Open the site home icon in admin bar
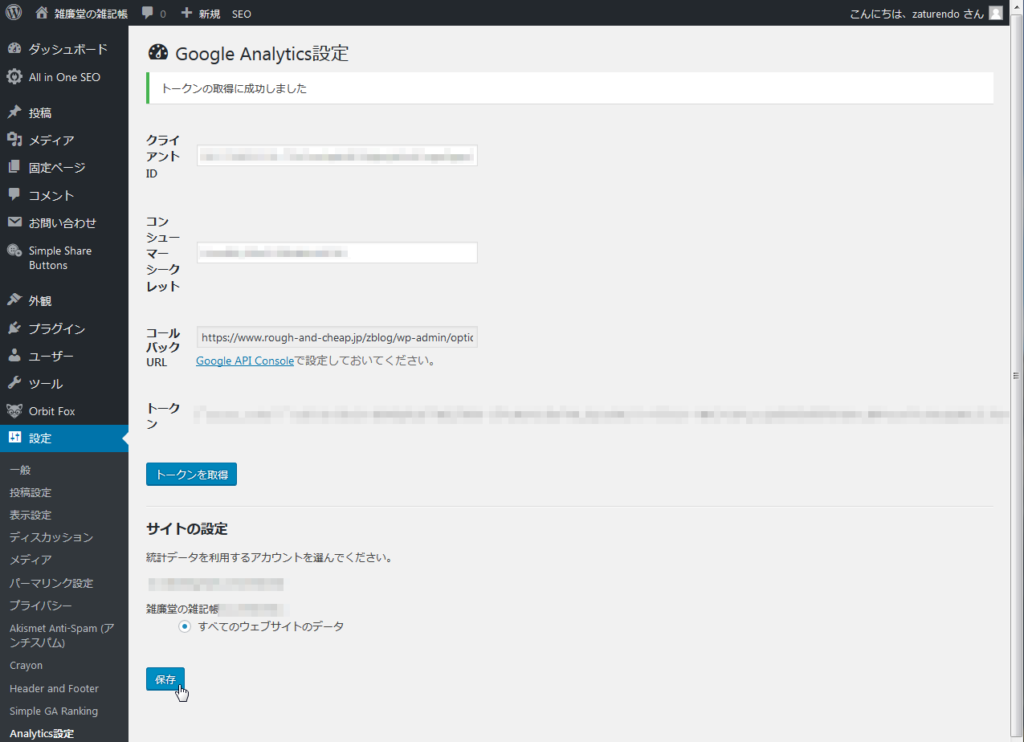The image size is (1024, 742). (x=41, y=13)
